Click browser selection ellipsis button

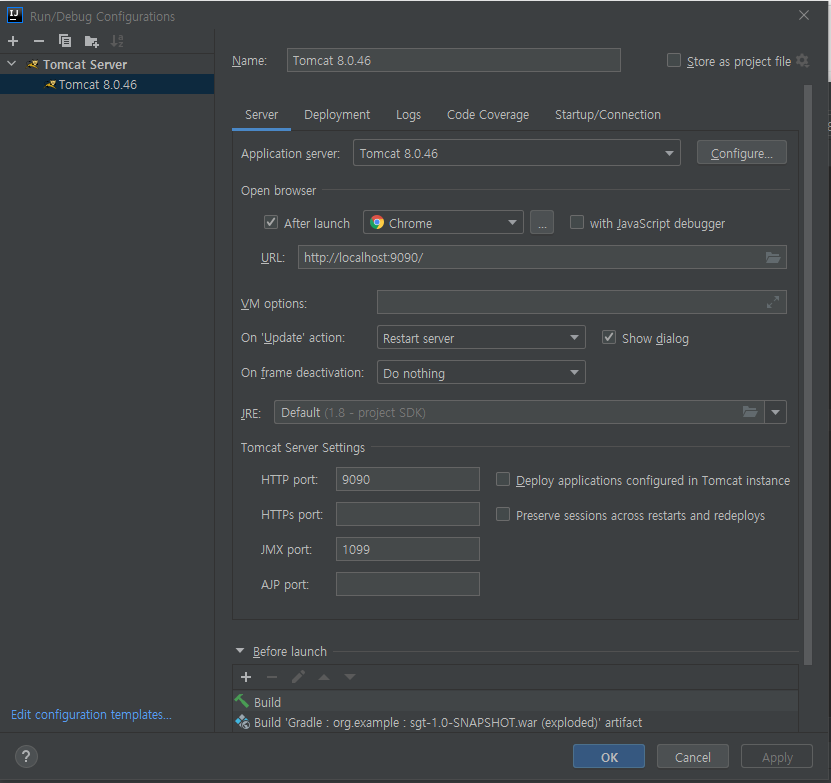[542, 222]
